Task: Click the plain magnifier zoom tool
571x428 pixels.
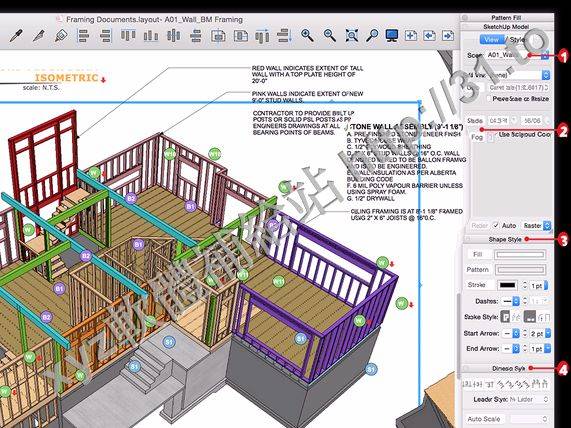Action: click(x=372, y=36)
